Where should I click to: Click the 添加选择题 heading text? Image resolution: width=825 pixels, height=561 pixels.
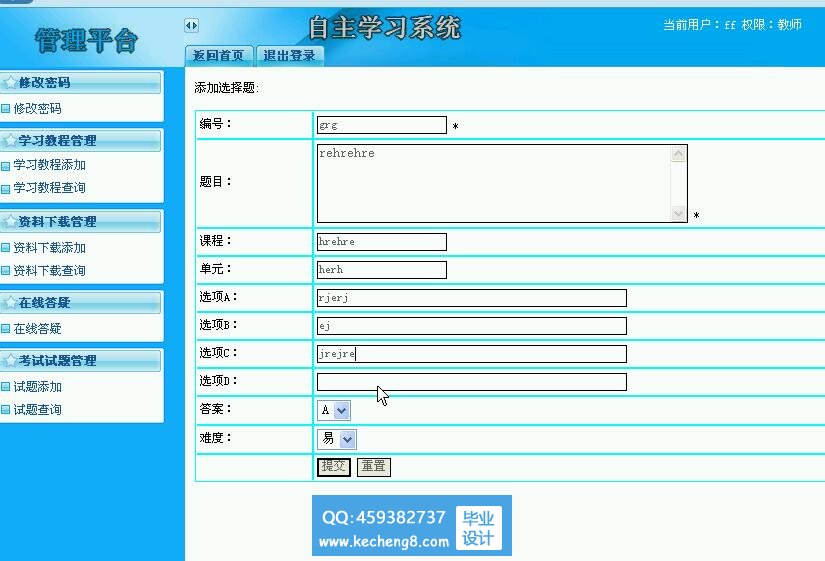(227, 88)
